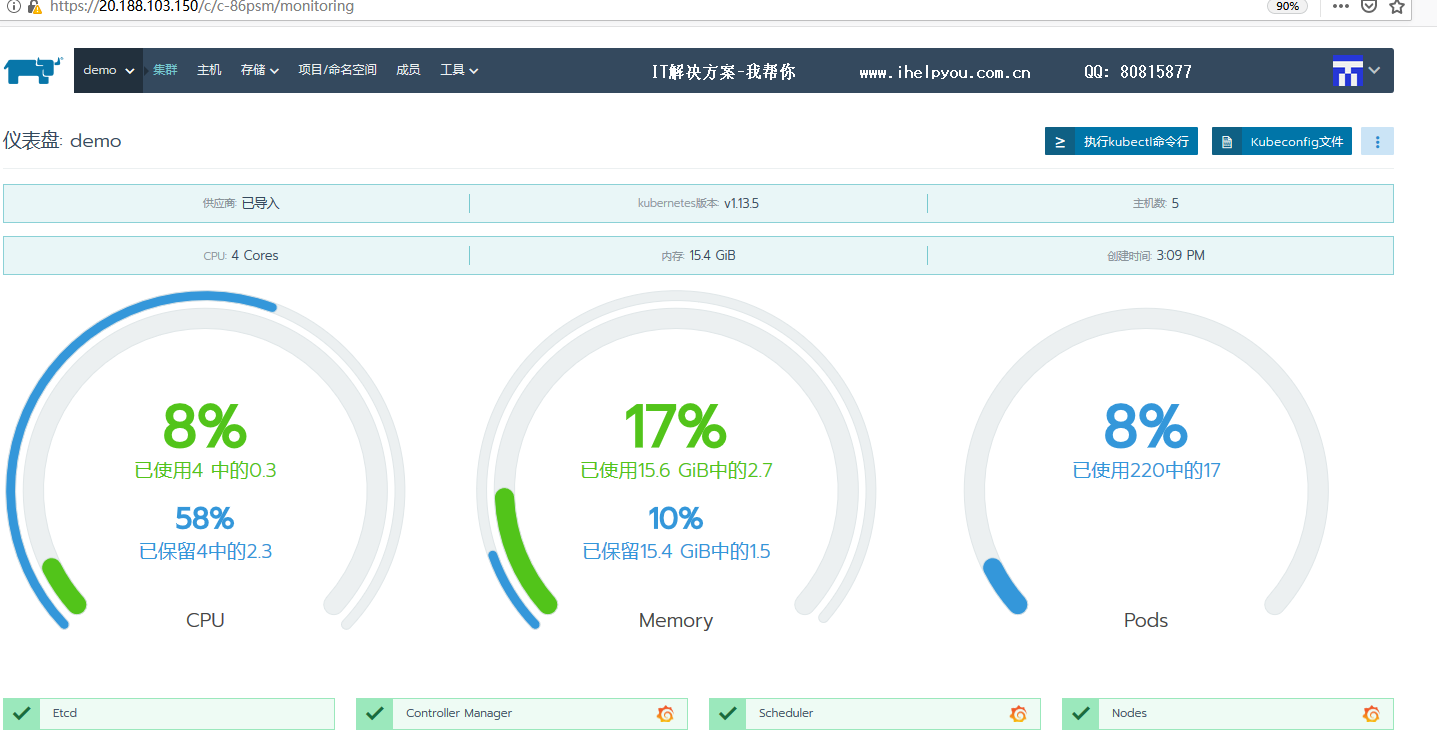Click the 90% zoom level indicator

coord(1287,6)
